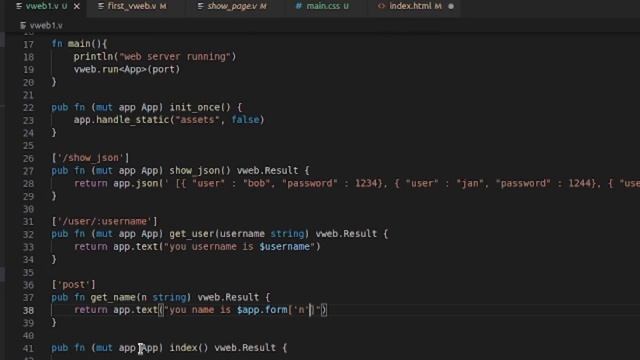This screenshot has width=640, height=360.
Task: Click 'get_user' function name
Action: pyautogui.click(x=191, y=233)
